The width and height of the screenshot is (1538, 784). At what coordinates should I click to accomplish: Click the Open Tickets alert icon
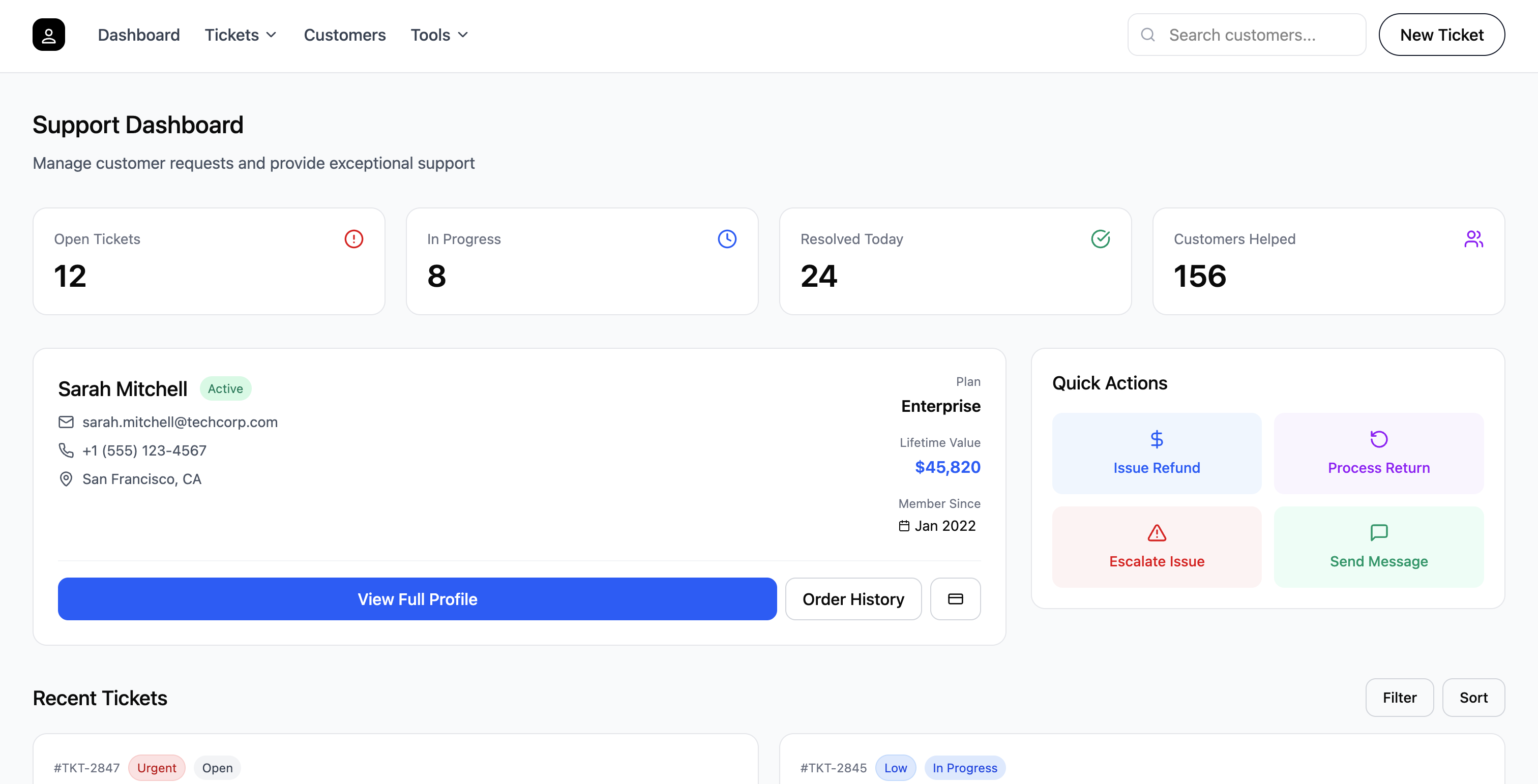click(x=353, y=238)
